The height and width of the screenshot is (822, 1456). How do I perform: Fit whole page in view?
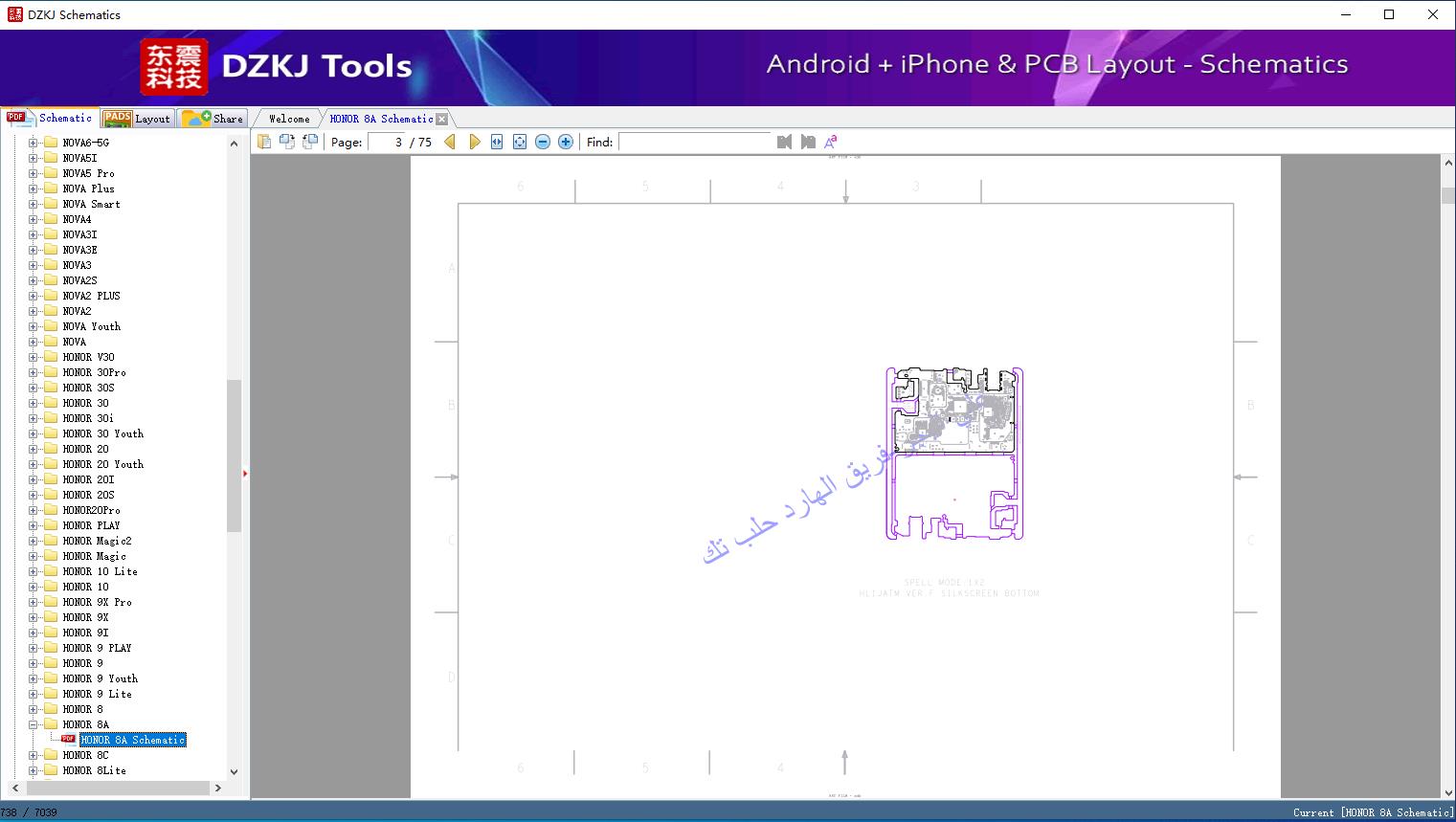pyautogui.click(x=520, y=142)
